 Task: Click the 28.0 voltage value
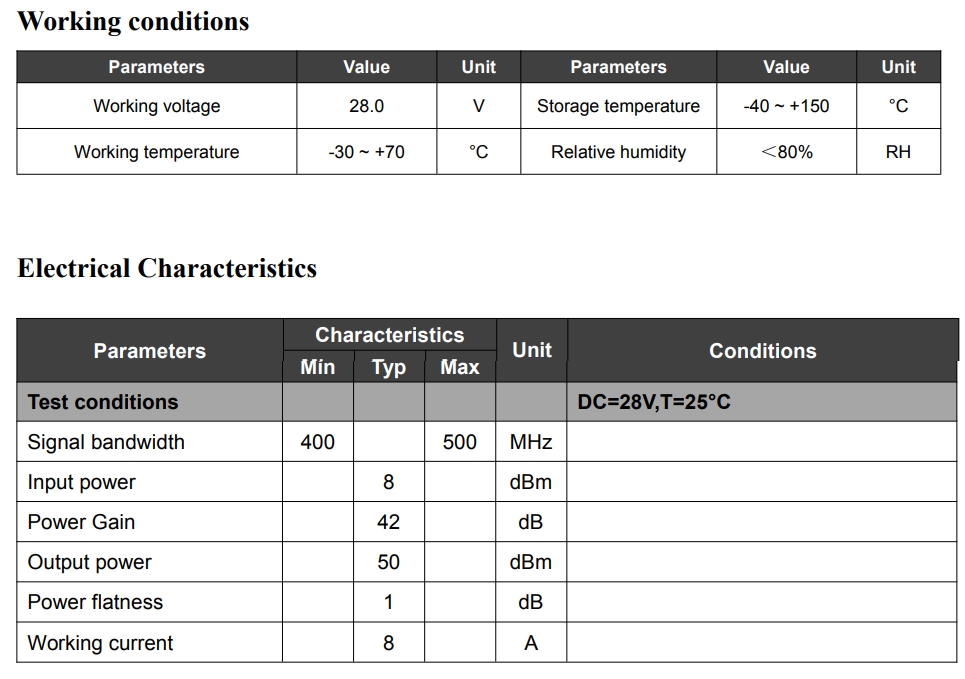(x=366, y=106)
